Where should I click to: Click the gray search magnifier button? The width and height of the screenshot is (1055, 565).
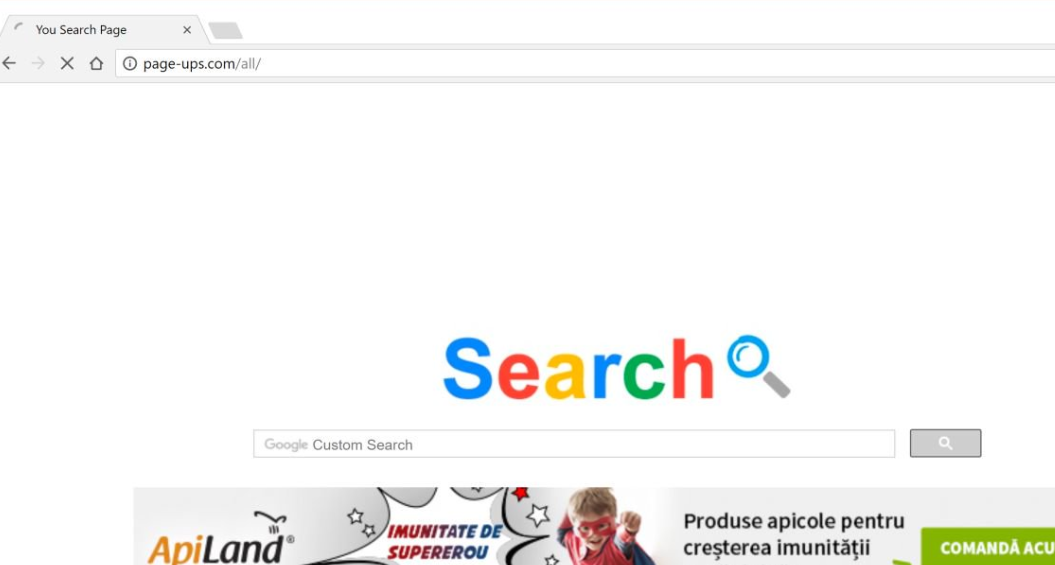tap(945, 443)
